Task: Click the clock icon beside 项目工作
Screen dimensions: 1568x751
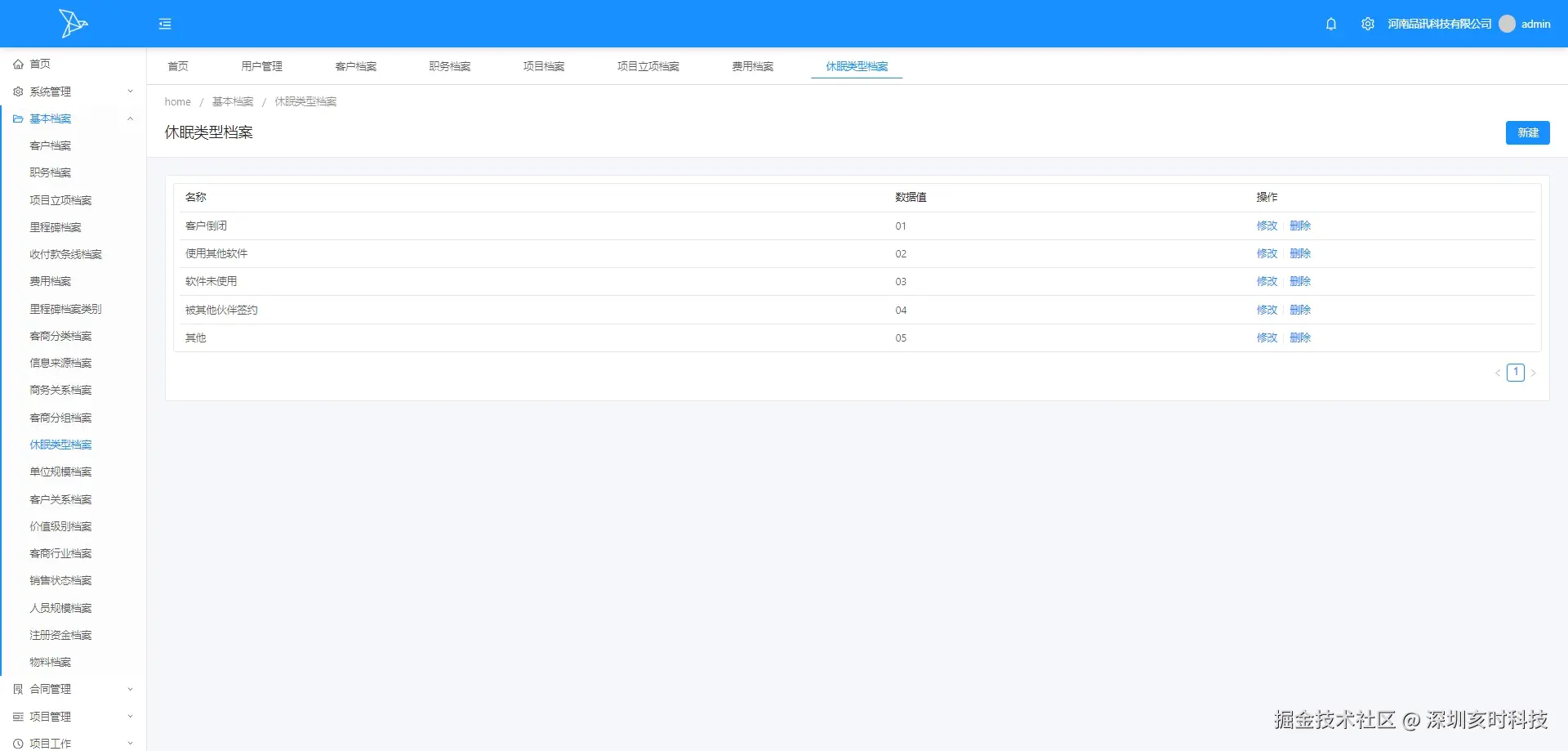Action: 18,744
